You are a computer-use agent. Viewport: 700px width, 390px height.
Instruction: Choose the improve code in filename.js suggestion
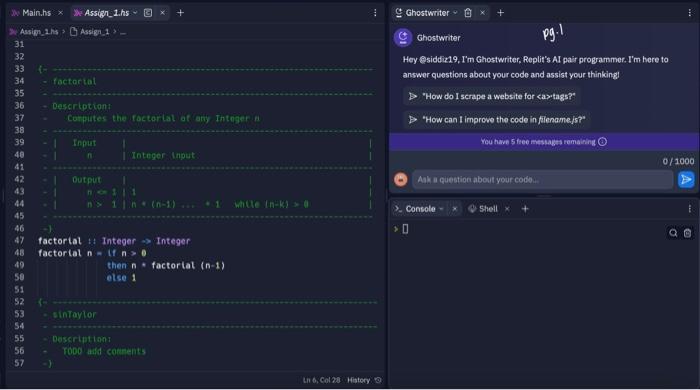point(497,120)
